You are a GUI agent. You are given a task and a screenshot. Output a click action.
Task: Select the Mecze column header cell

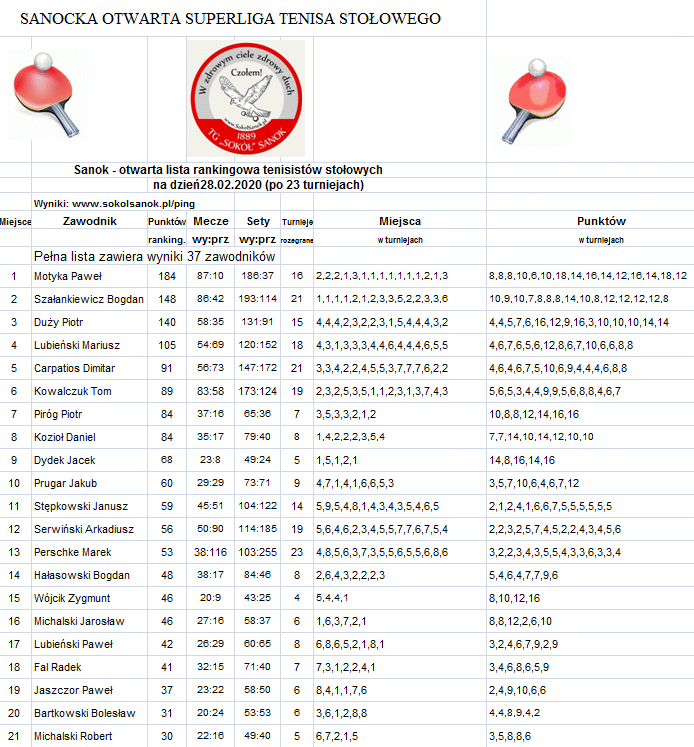pos(211,222)
